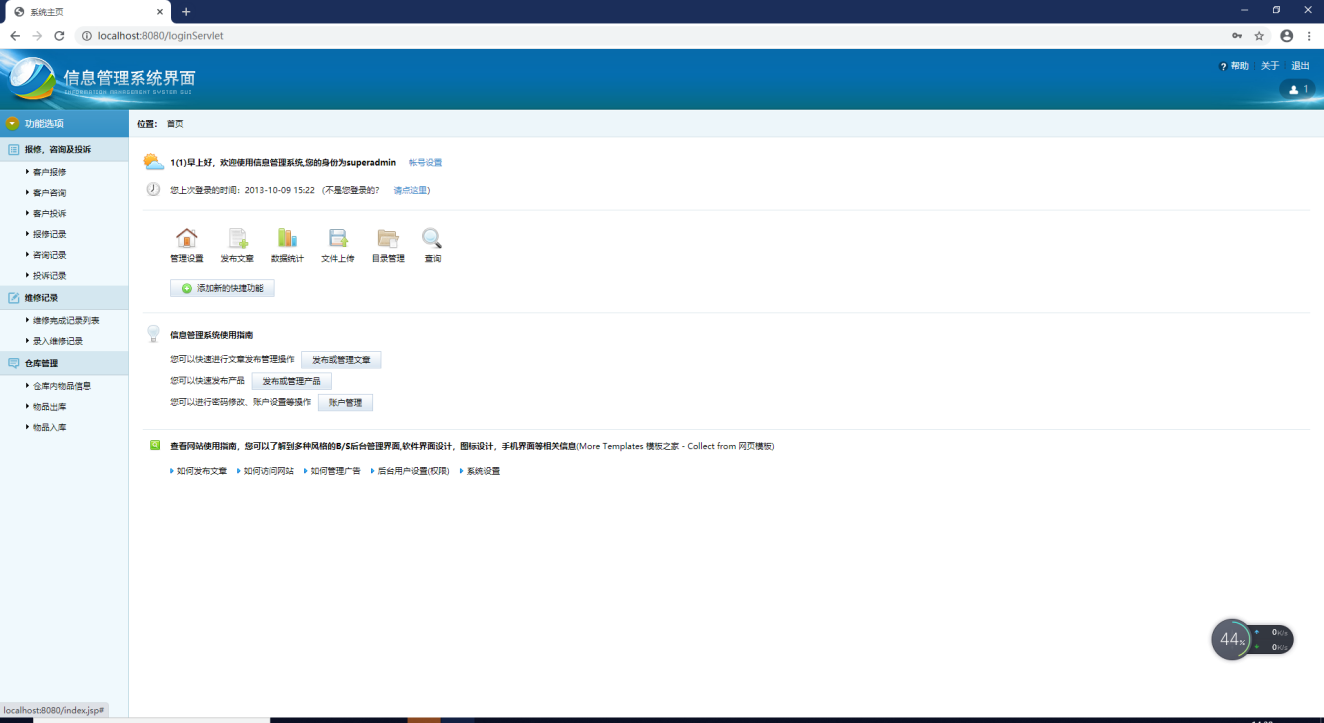Open 客户咨询 in the sidebar
The width and height of the screenshot is (1324, 723).
49,193
